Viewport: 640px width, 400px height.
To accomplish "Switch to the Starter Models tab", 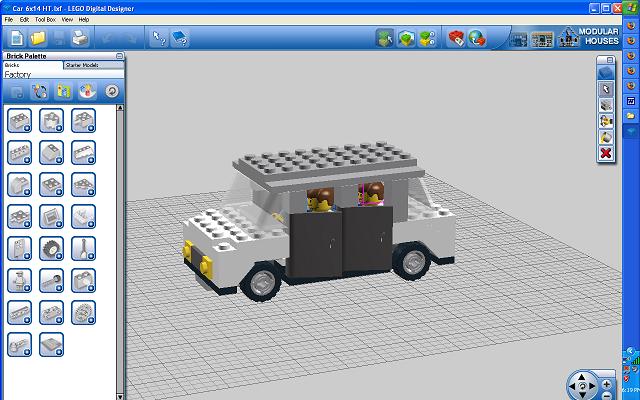I will [94, 65].
